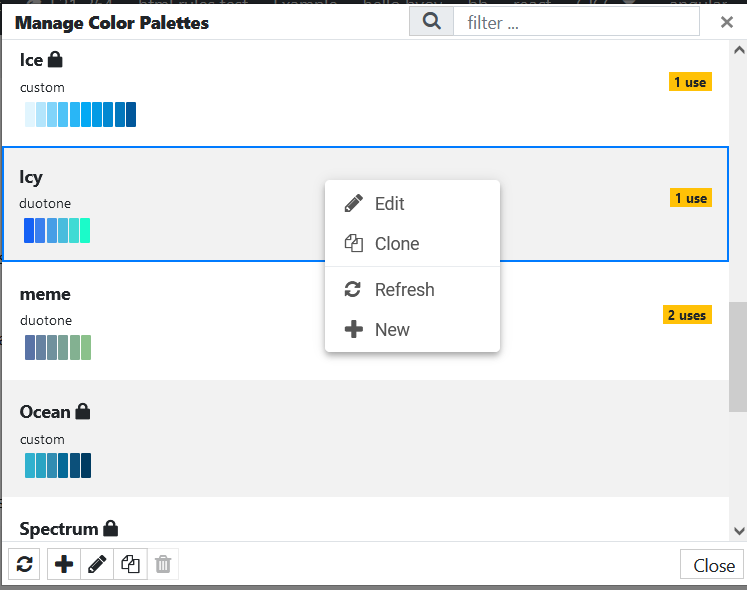747x590 pixels.
Task: Click the lock icon next to Ice
Action: [55, 60]
